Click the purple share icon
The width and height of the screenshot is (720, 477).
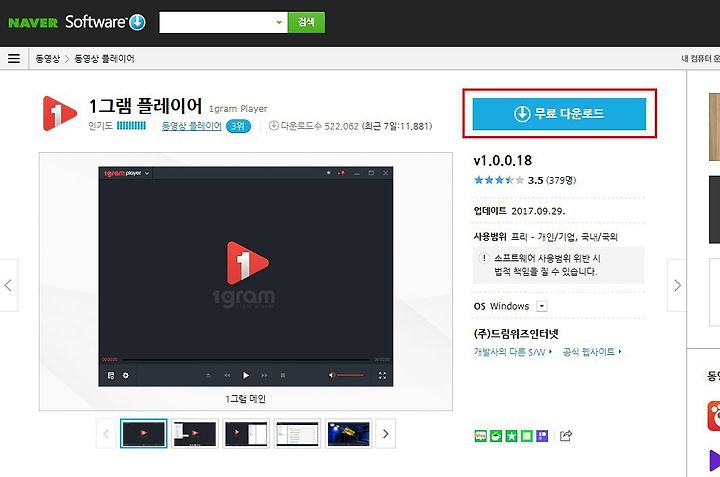pyautogui.click(x=542, y=436)
